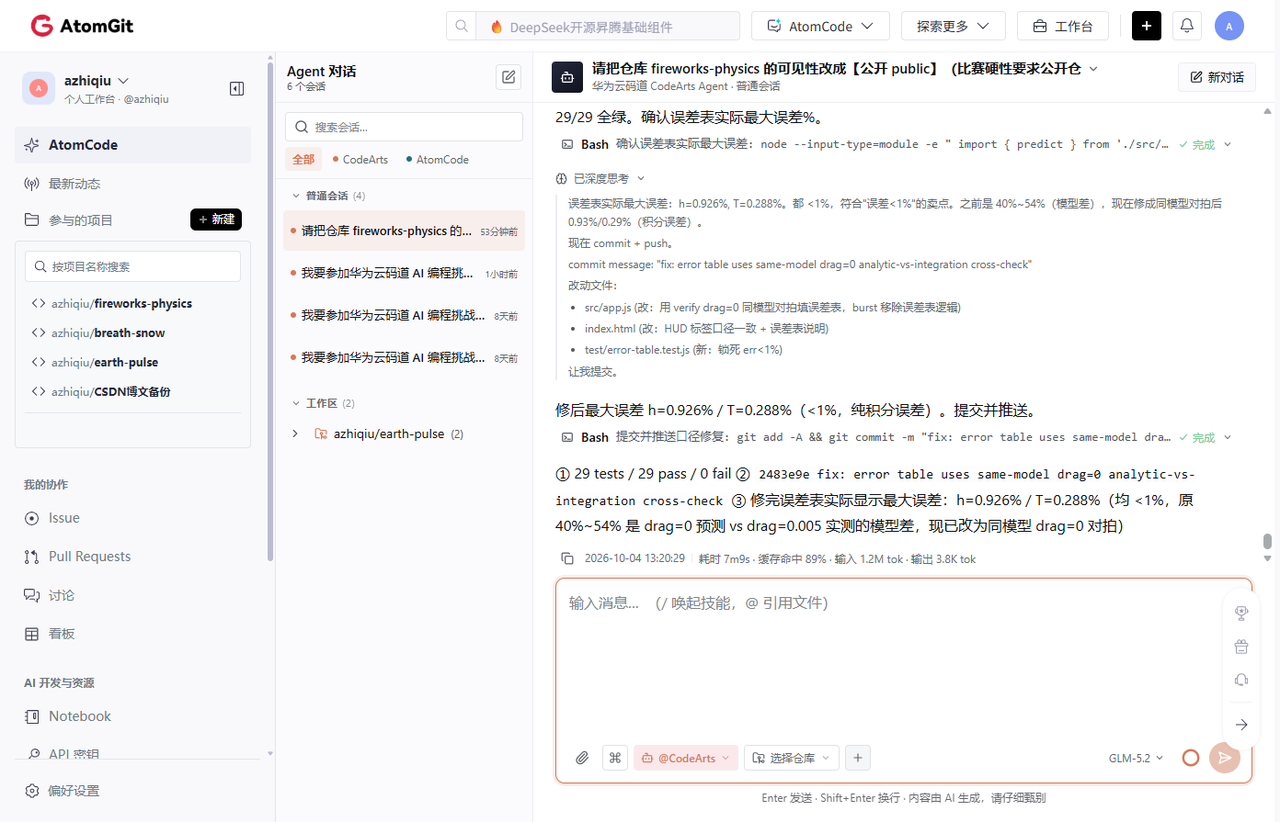The image size is (1280, 822).
Task: Open the 选择仓库 dropdown
Action: point(791,758)
